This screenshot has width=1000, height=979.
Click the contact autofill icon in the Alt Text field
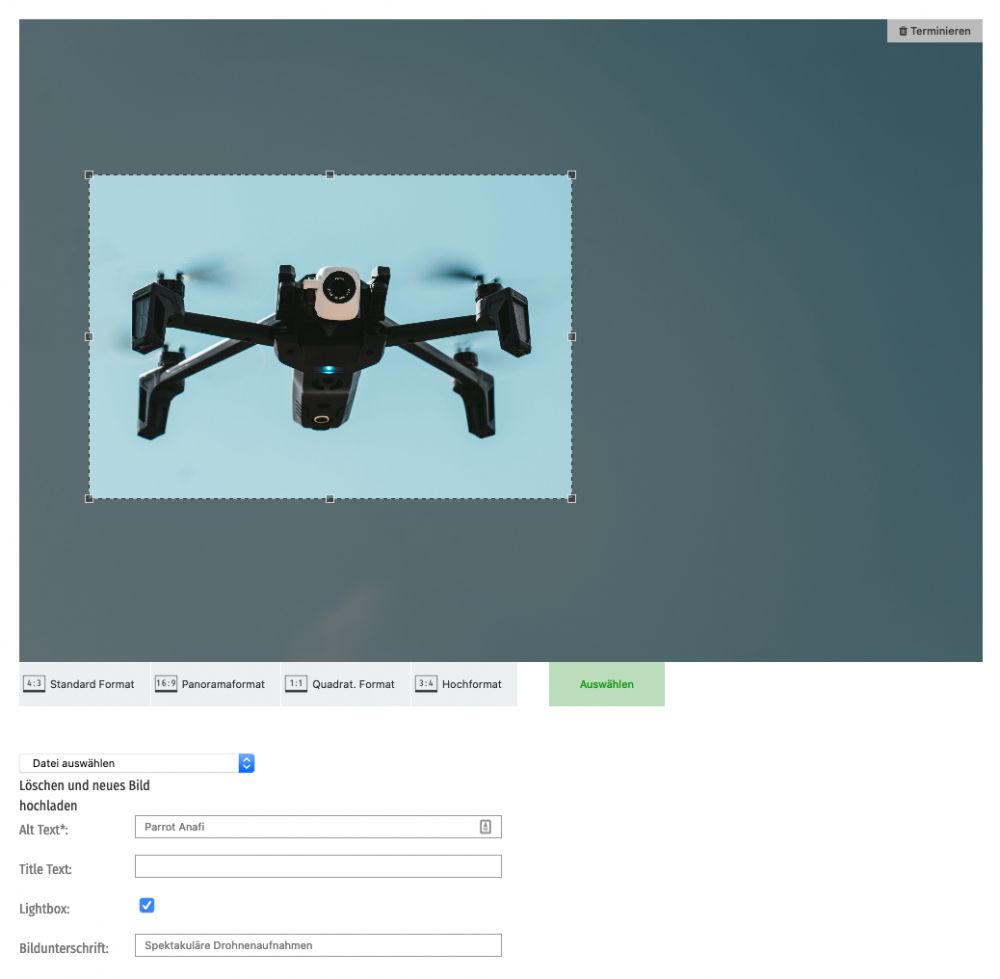pos(485,827)
